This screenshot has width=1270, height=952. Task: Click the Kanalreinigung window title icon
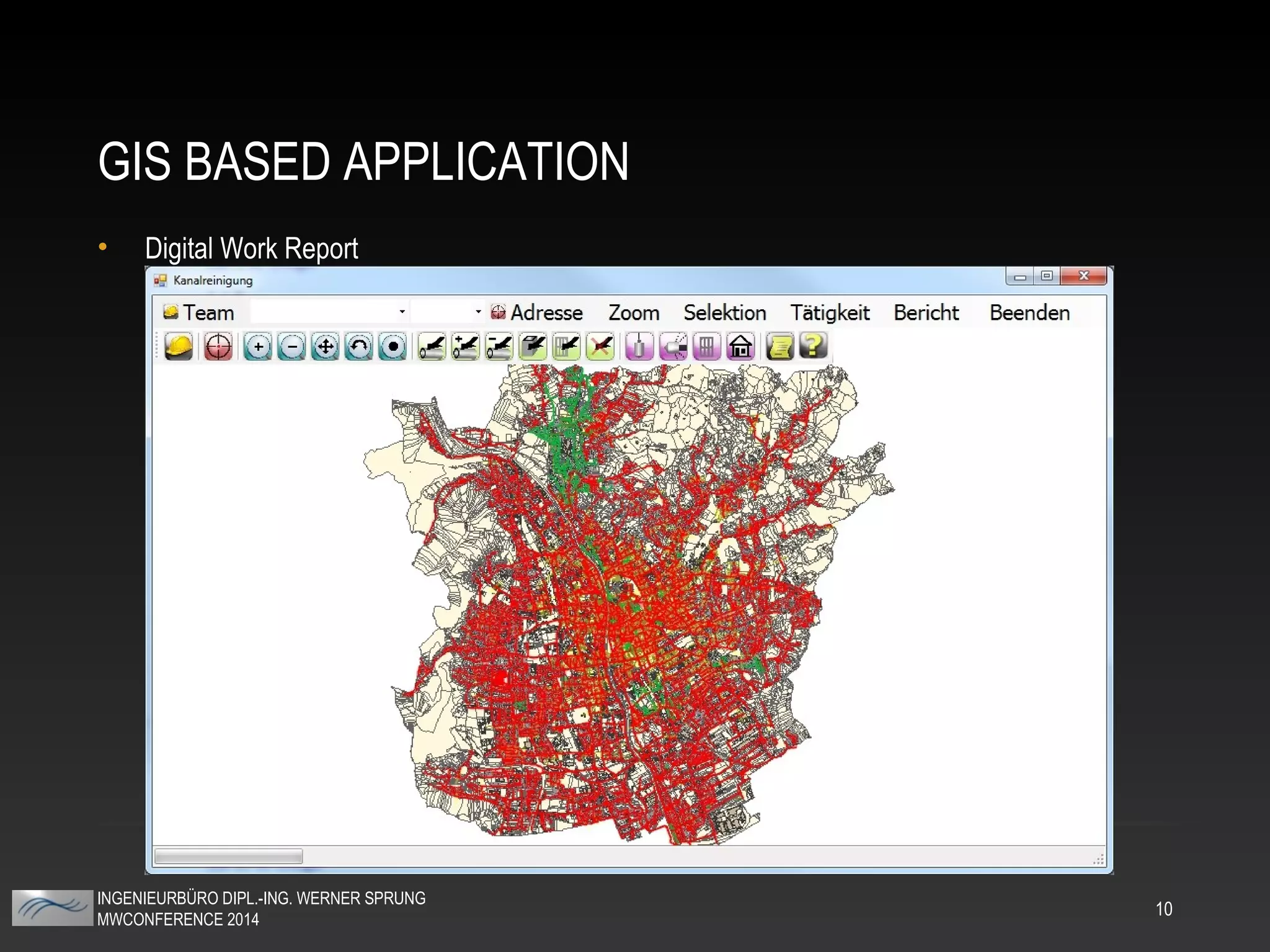pos(161,281)
